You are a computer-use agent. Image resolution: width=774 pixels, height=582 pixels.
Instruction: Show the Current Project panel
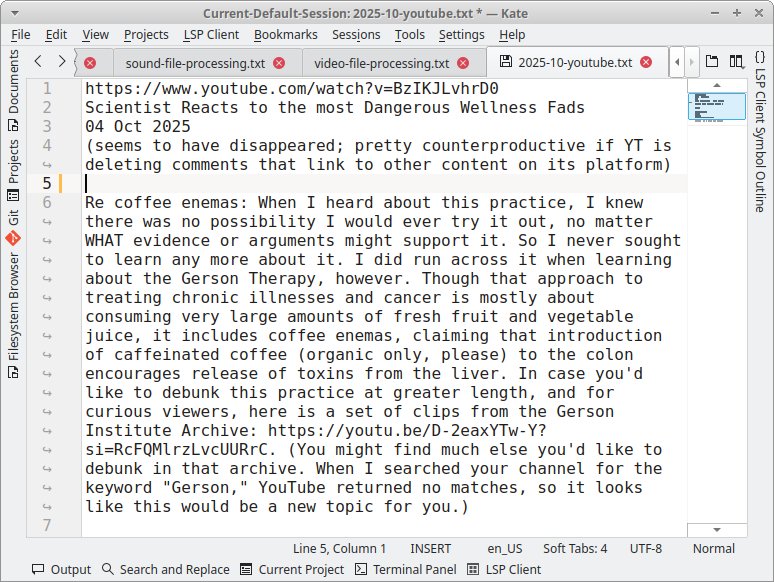pyautogui.click(x=292, y=569)
